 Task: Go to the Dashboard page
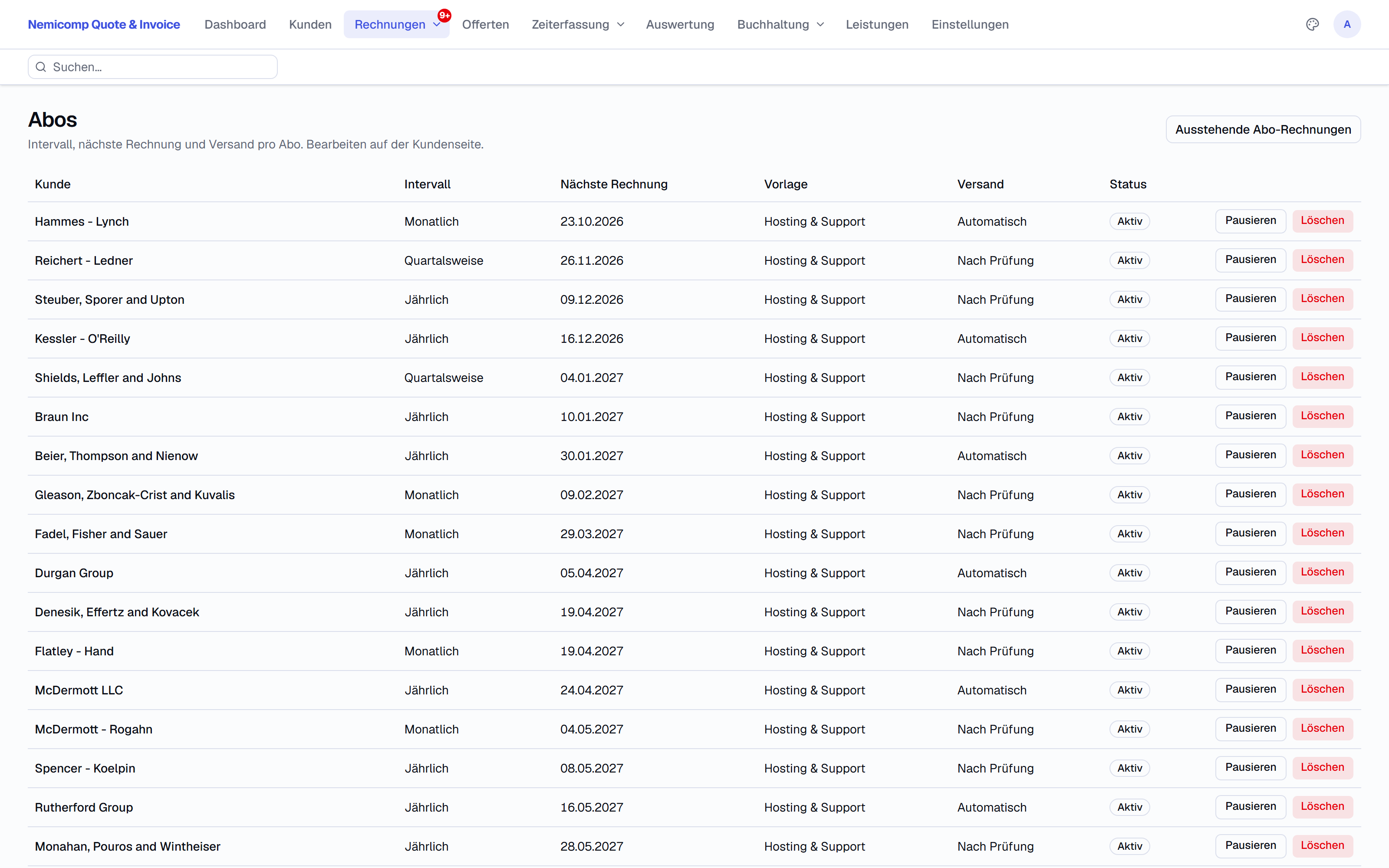click(x=235, y=24)
